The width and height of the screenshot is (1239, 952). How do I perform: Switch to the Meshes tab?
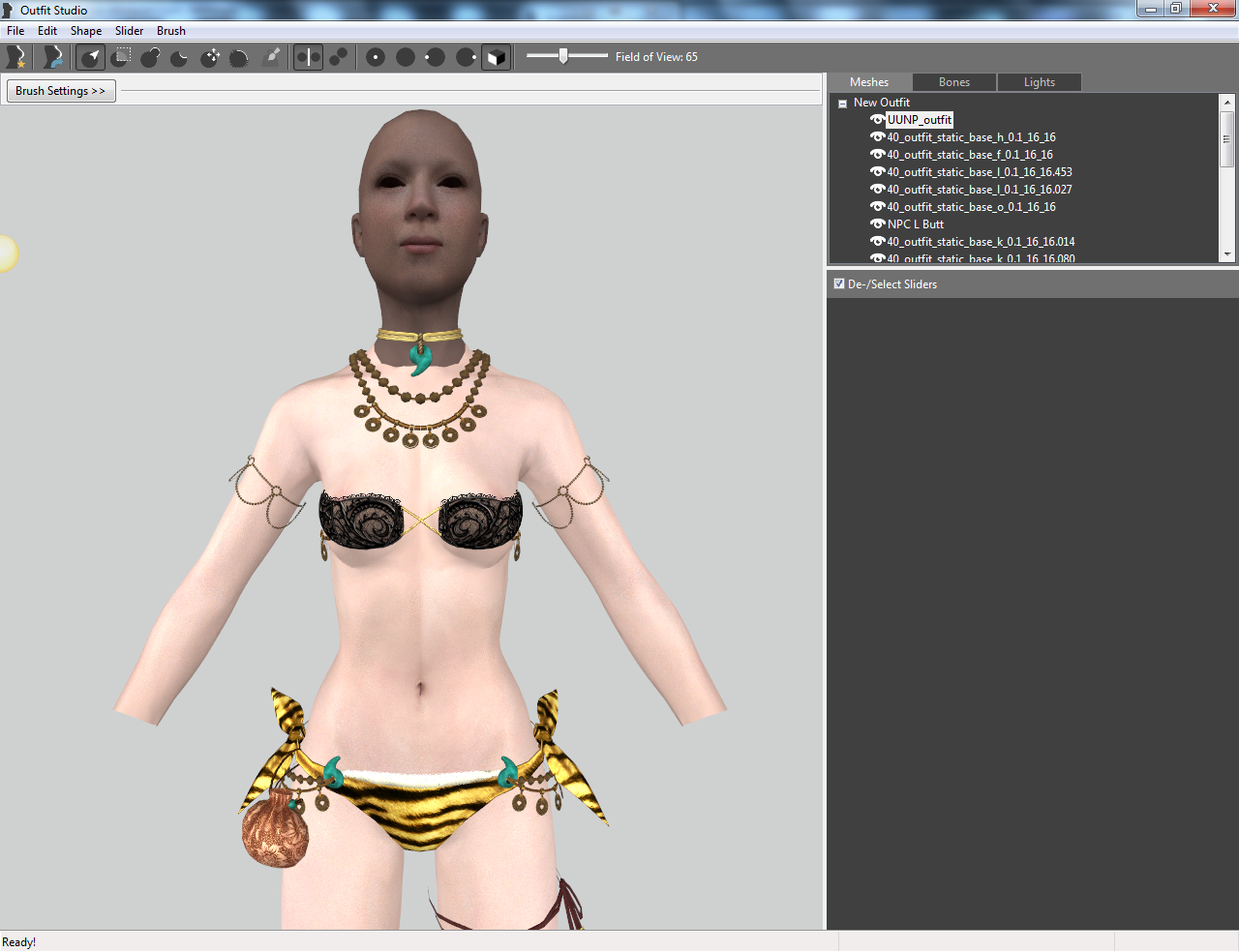(869, 82)
